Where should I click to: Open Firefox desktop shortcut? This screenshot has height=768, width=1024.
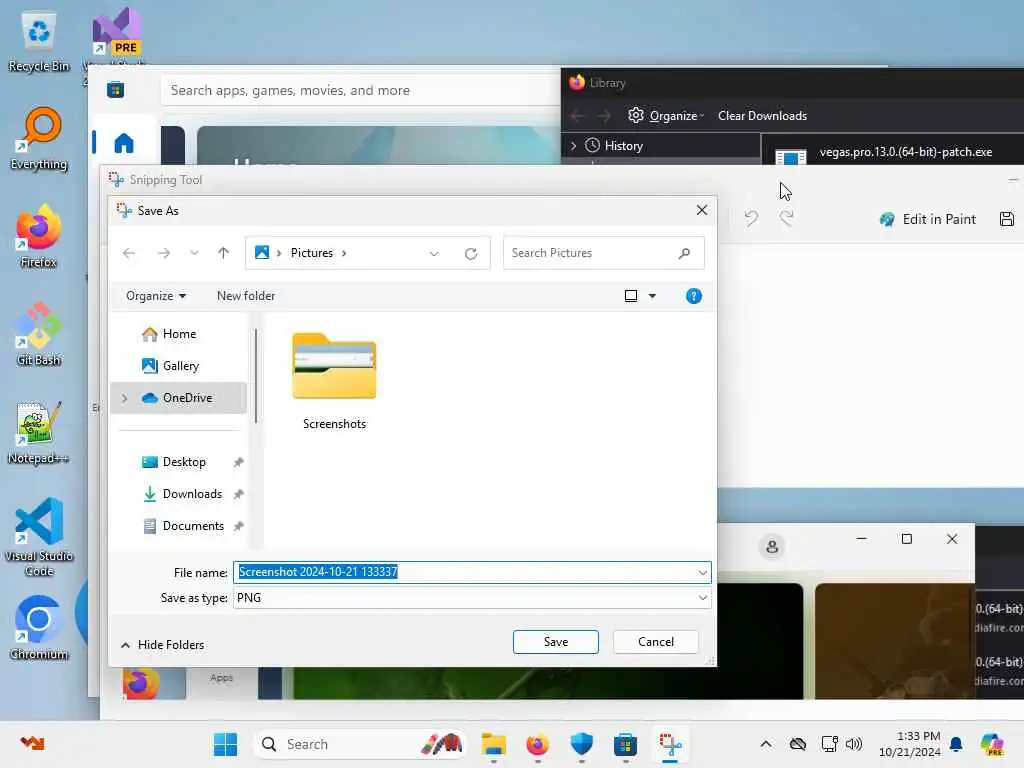tap(39, 236)
